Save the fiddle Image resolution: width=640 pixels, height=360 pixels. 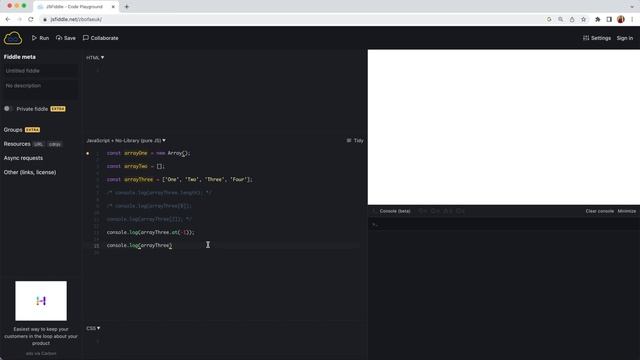pyautogui.click(x=66, y=38)
